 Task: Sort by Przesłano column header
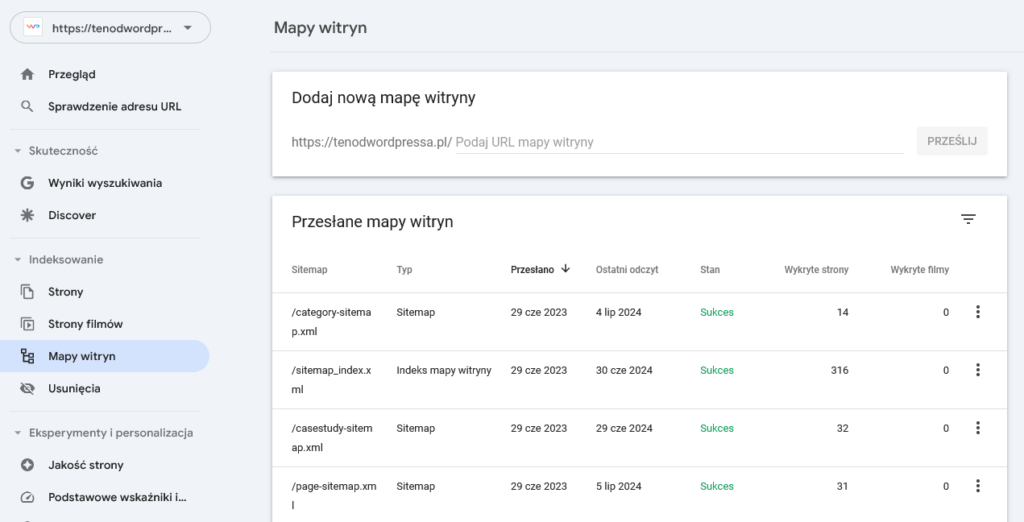click(x=532, y=269)
